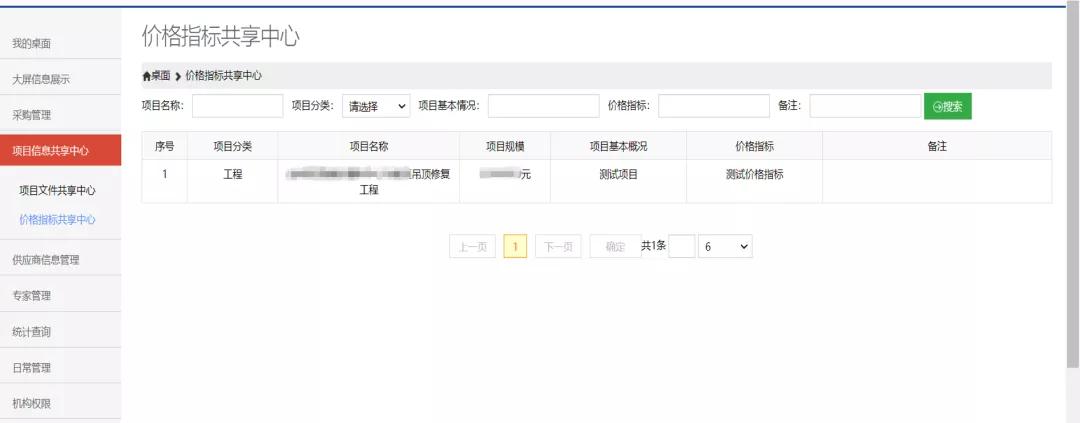Focus the 备注 input field
Image resolution: width=1080 pixels, height=423 pixels.
coord(866,106)
